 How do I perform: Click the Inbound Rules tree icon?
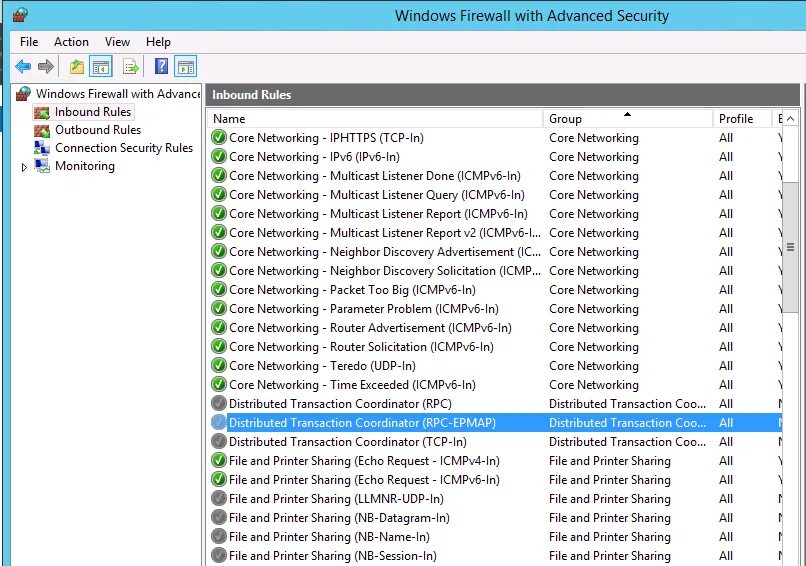coord(42,112)
